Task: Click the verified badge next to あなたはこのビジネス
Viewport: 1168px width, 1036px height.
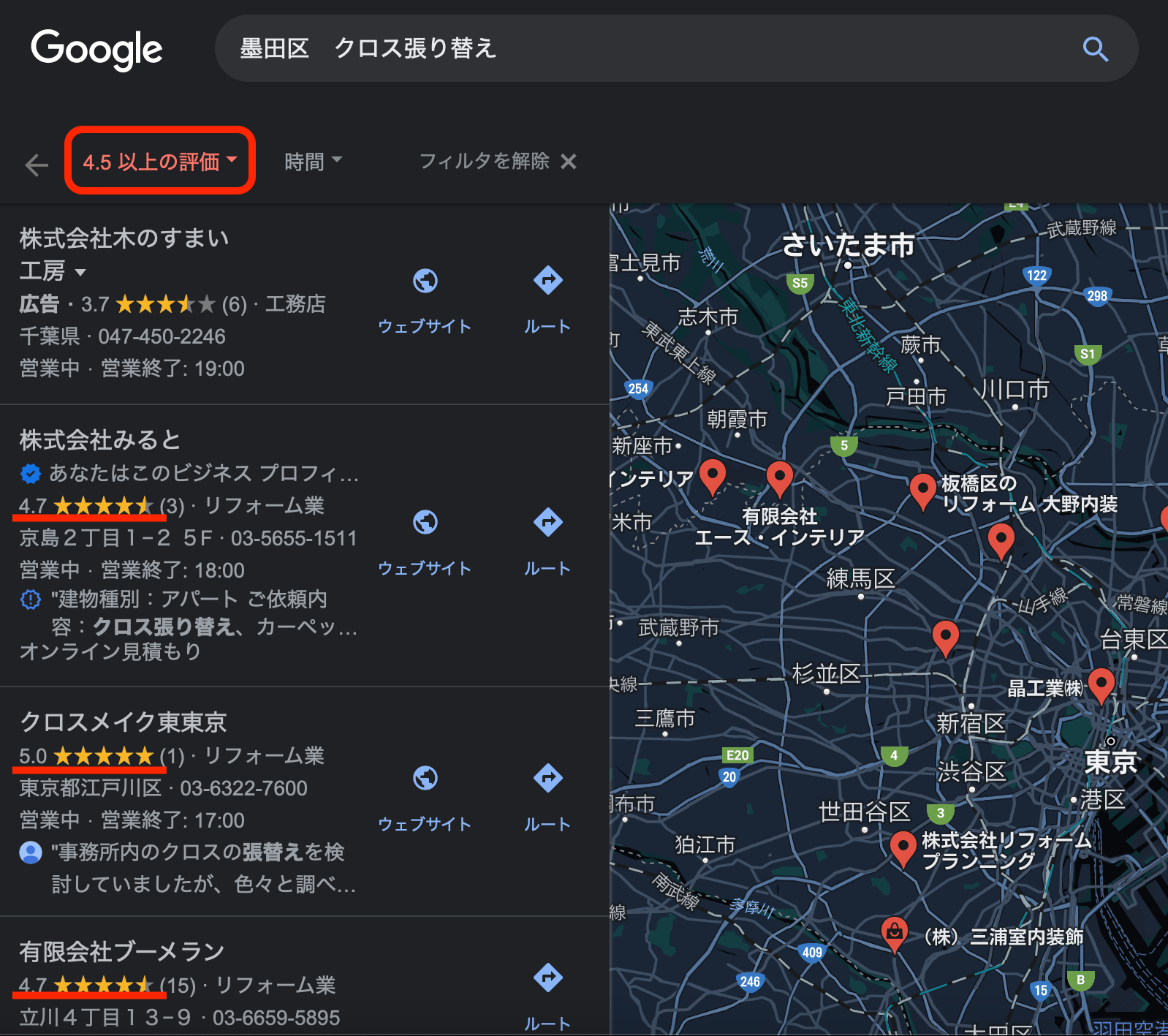Action: tap(30, 474)
